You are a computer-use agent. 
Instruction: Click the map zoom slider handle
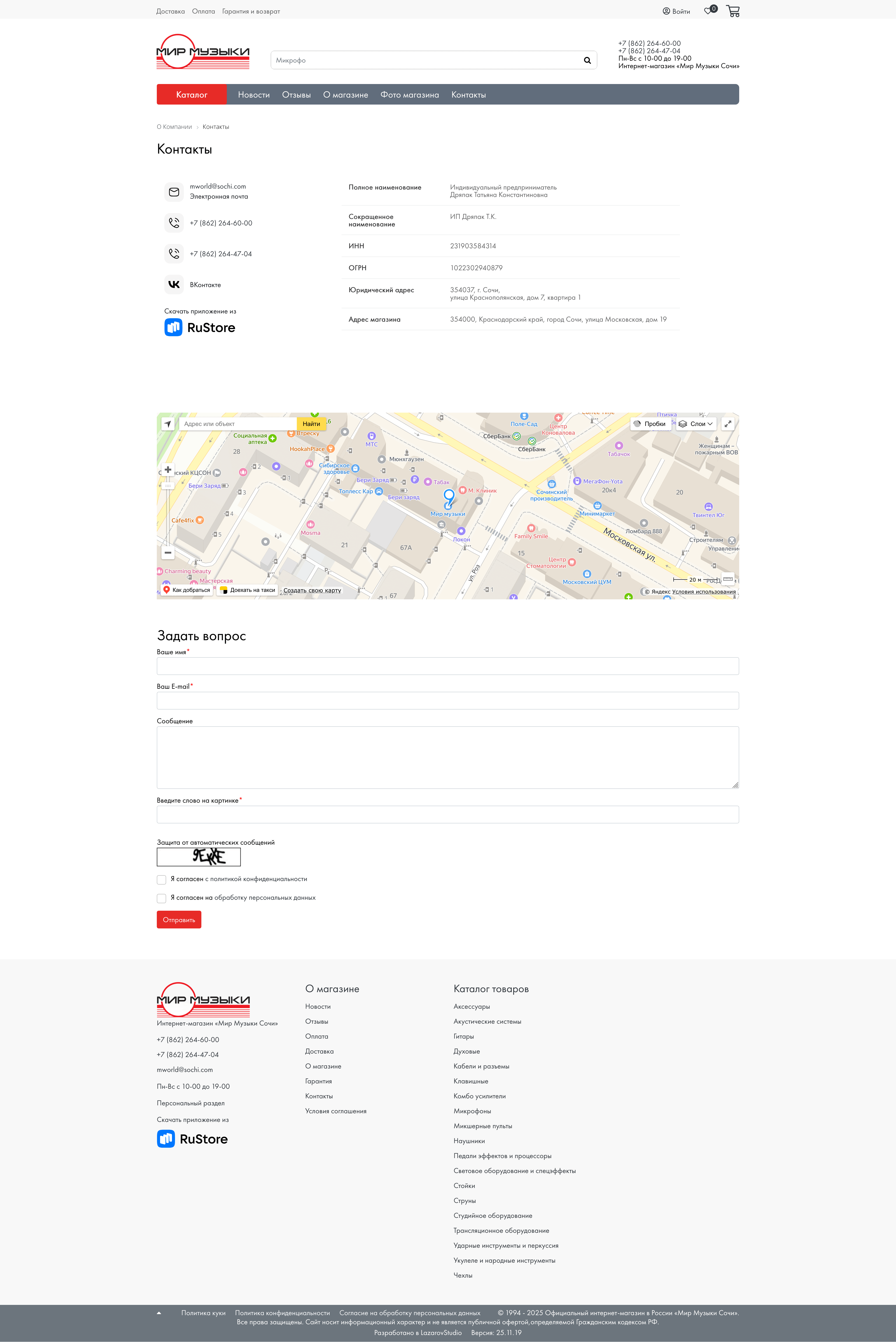[x=168, y=486]
